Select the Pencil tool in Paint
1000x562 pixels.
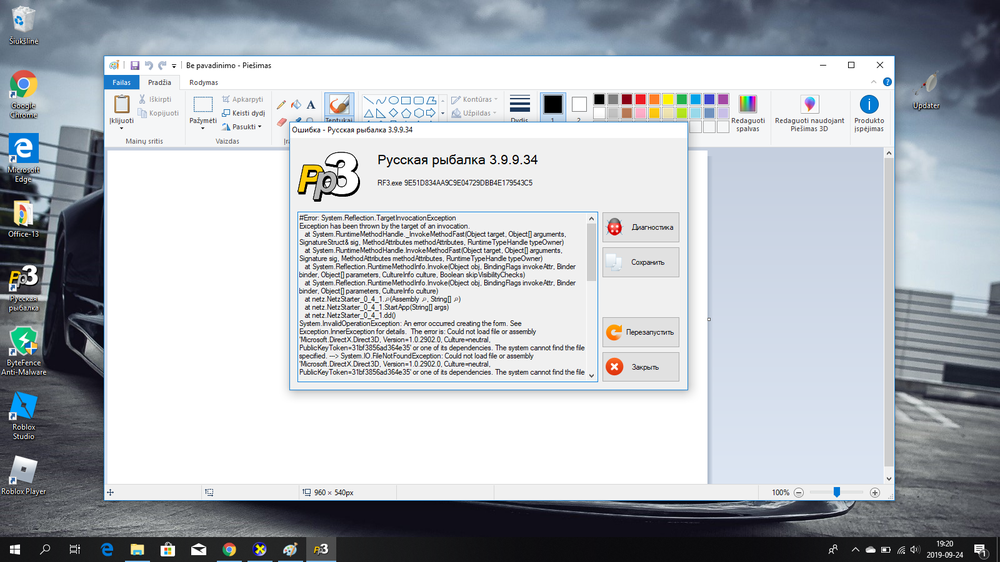281,104
